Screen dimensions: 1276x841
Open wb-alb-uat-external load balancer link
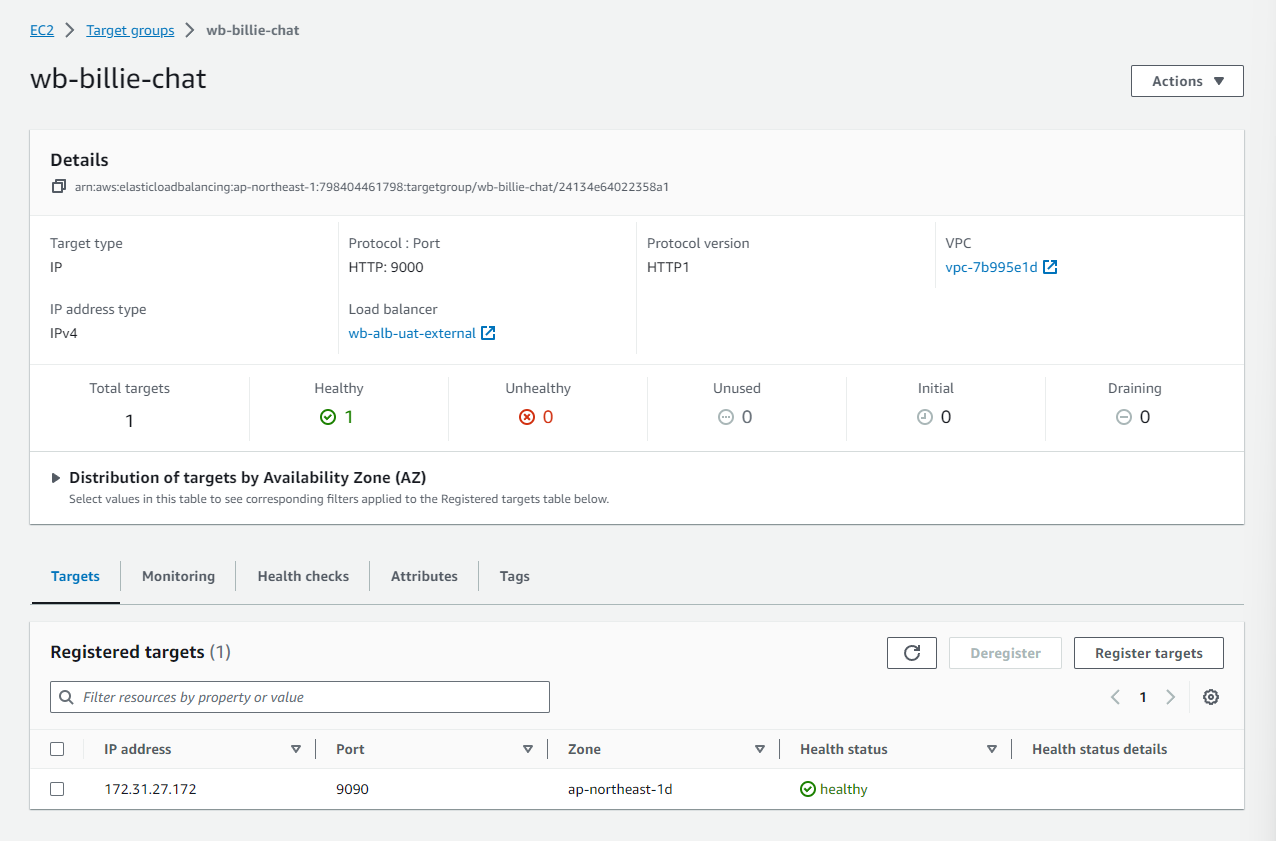click(x=412, y=333)
